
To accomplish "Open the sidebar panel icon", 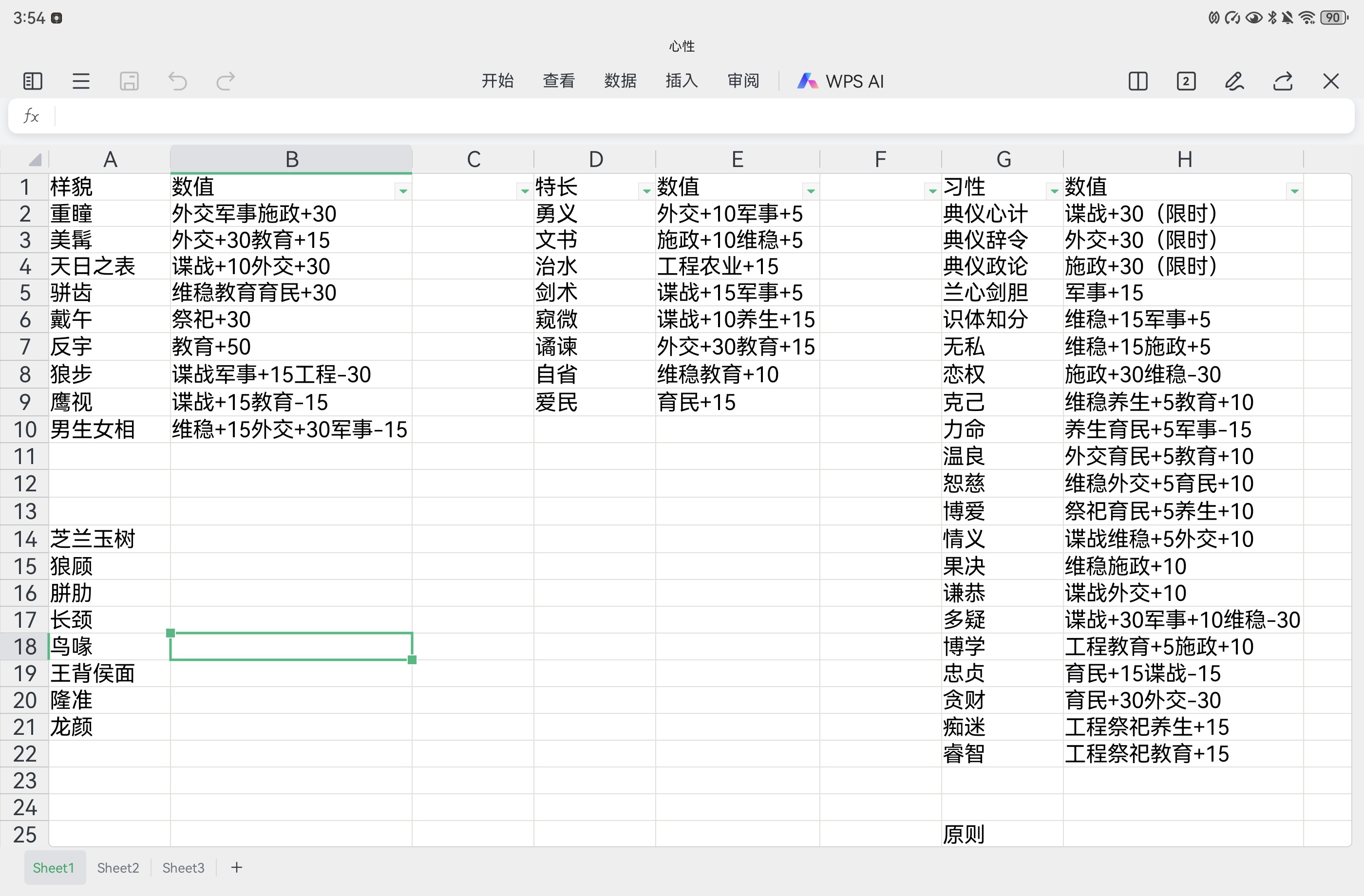I will (x=33, y=81).
